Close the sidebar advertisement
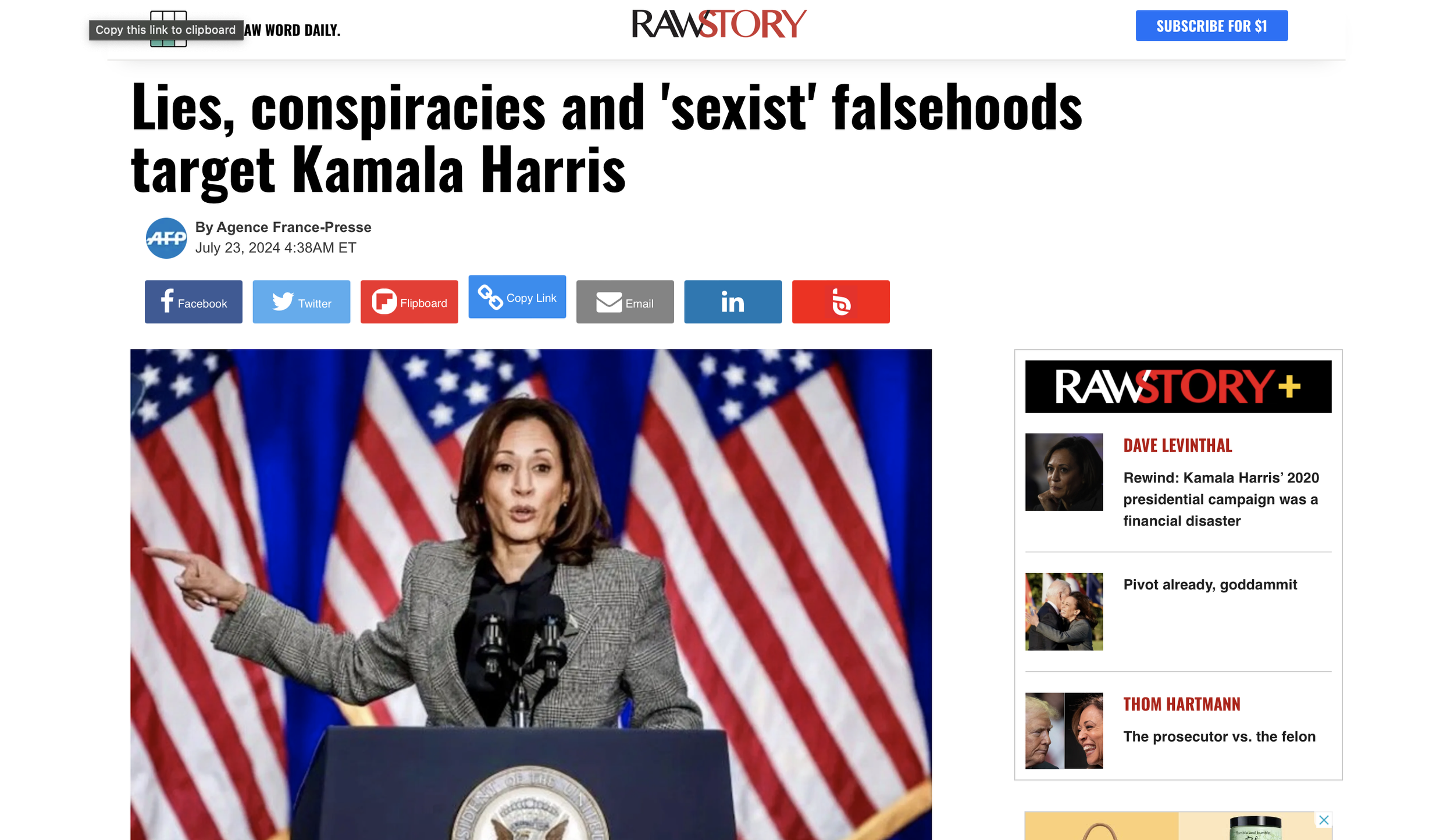Screen dimensions: 1454x840 coord(1324,820)
